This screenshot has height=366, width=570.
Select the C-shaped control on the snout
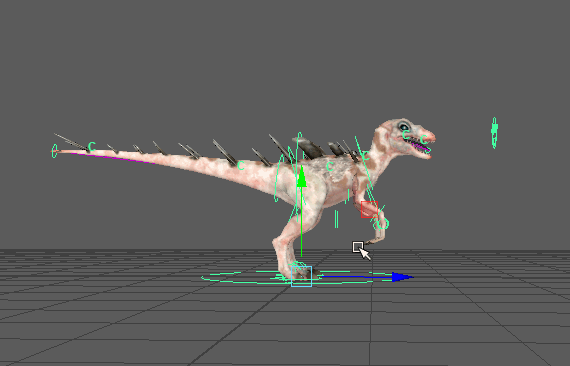424,140
